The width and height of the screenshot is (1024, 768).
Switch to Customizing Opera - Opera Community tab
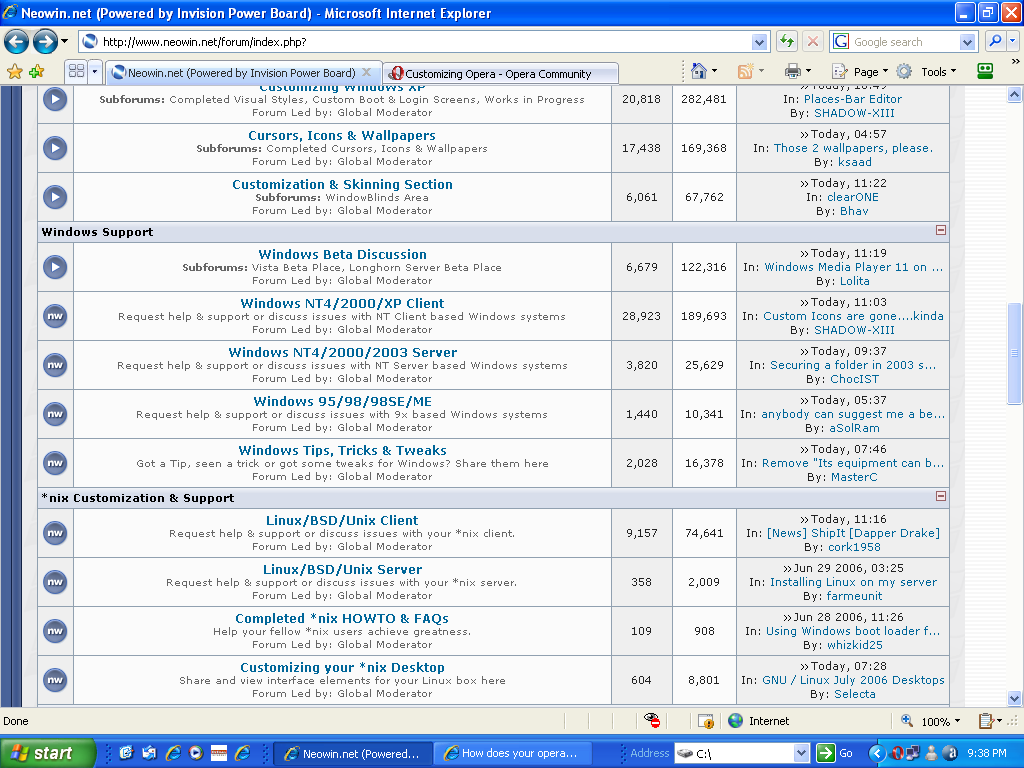(x=500, y=74)
